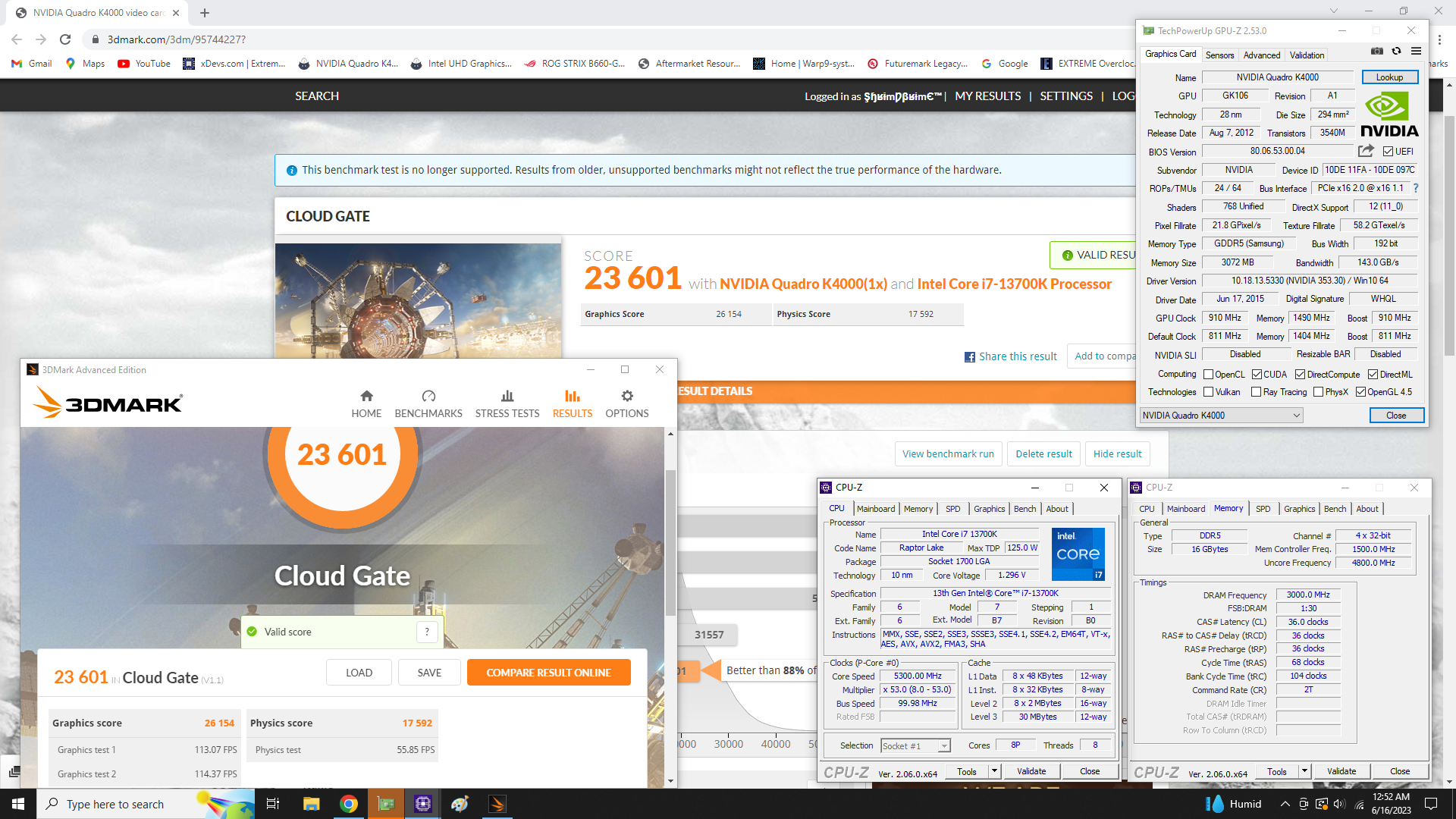
Task: Toggle OpenCL checkbox
Action: [1209, 375]
